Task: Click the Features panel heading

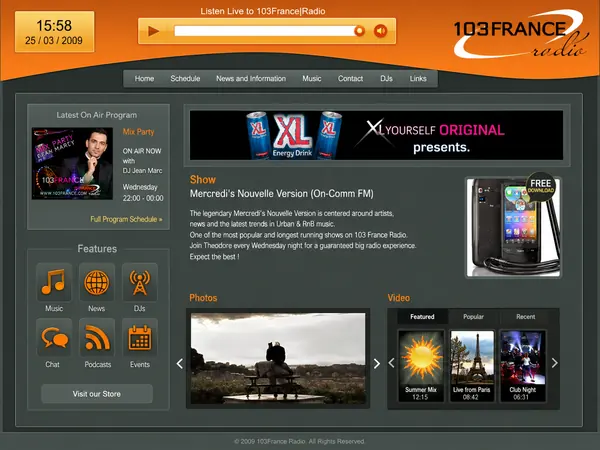Action: [97, 249]
